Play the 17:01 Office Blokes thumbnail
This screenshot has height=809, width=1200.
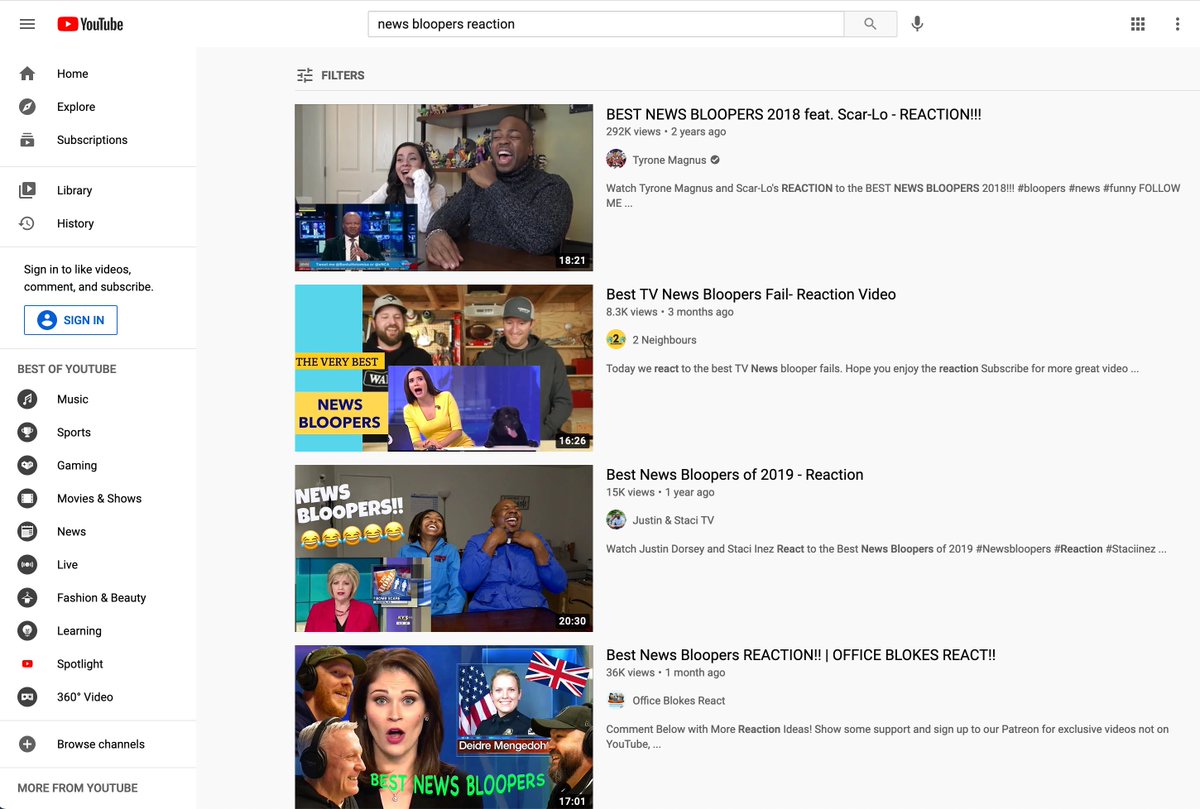pyautogui.click(x=444, y=727)
